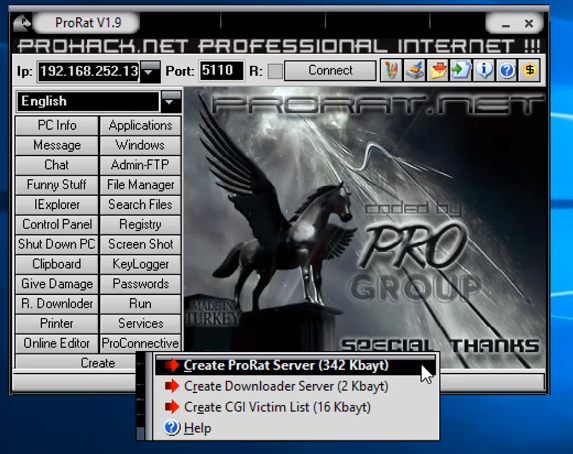Select Create ProRat Server (342 Kbayt)

click(x=296, y=365)
